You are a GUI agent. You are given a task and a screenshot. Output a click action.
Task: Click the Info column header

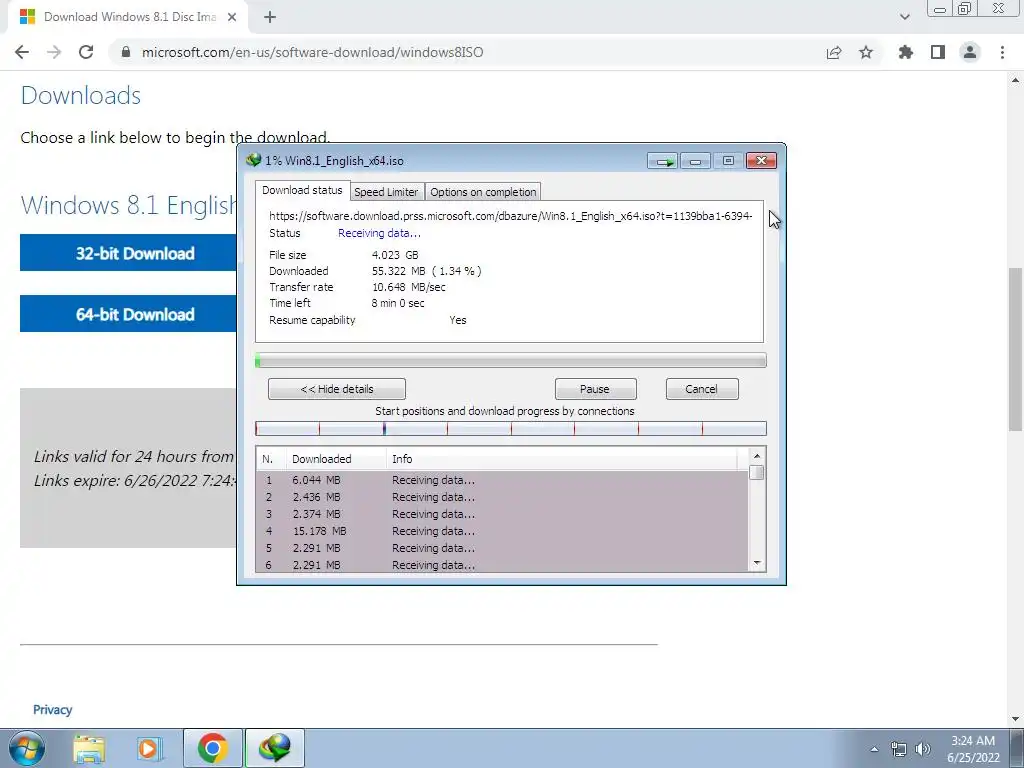562,459
